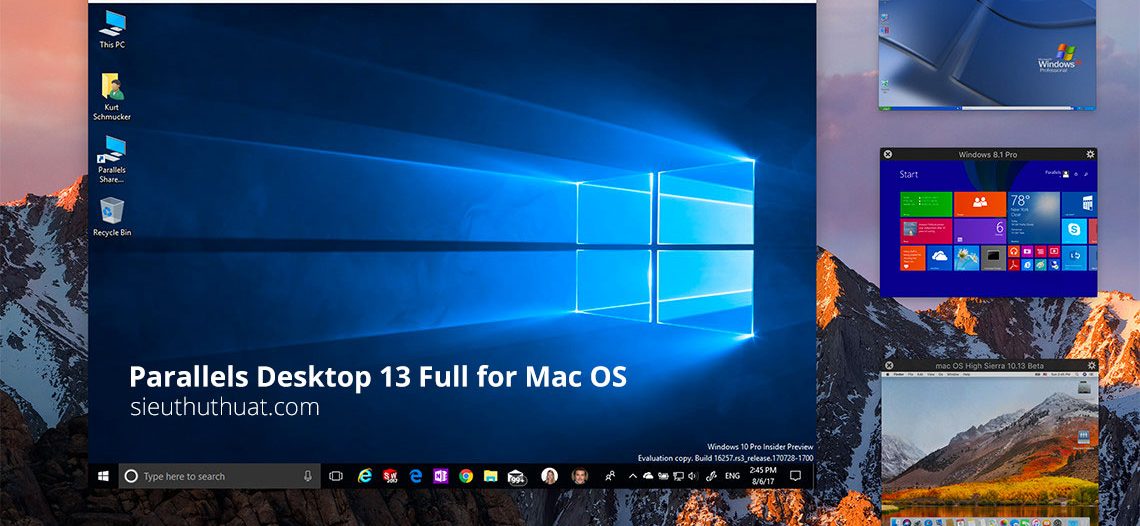The width and height of the screenshot is (1140, 526).
Task: Open the Skype tile in Windows 8.1
Action: click(x=1075, y=231)
